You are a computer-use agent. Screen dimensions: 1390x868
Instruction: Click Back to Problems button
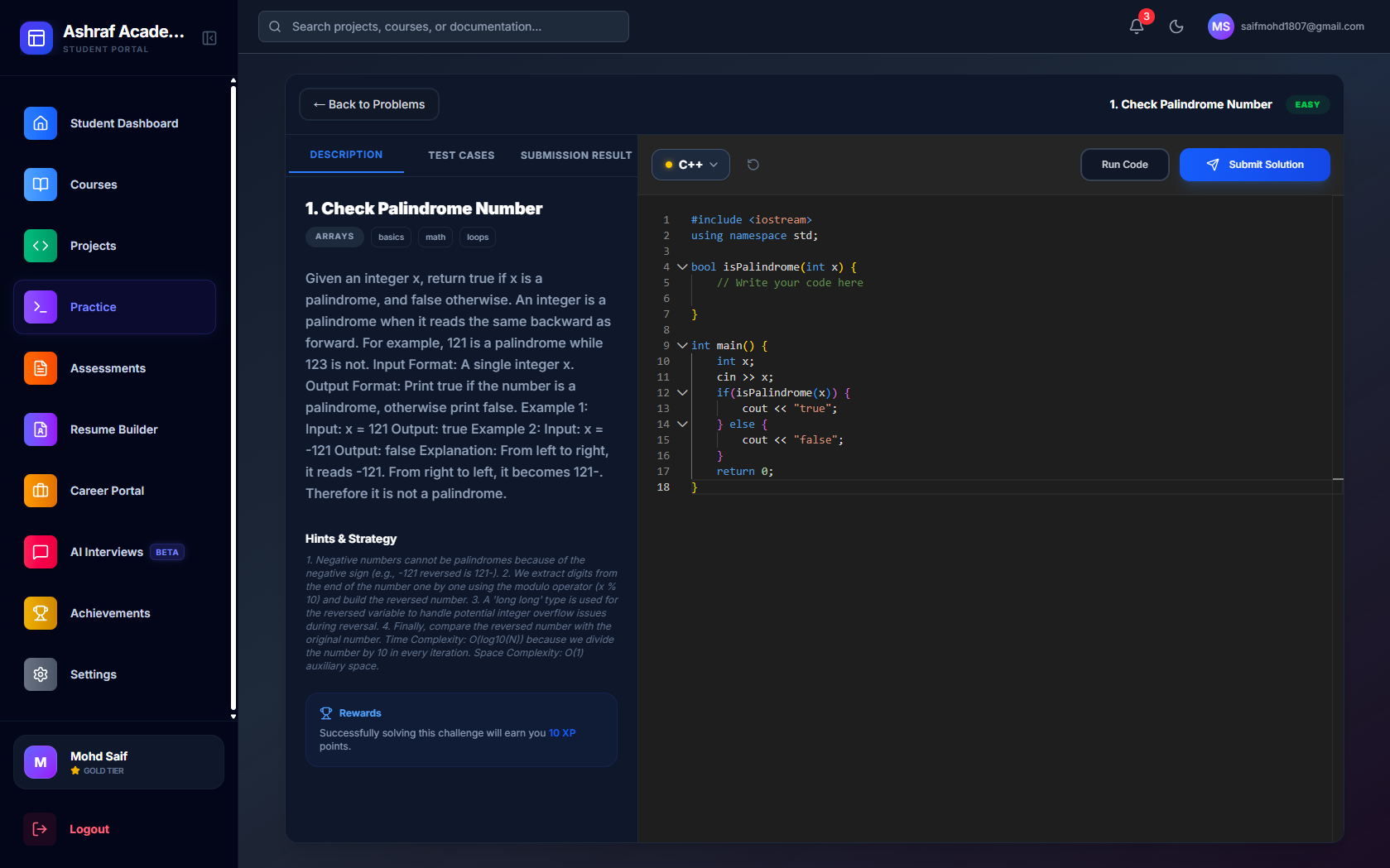369,104
